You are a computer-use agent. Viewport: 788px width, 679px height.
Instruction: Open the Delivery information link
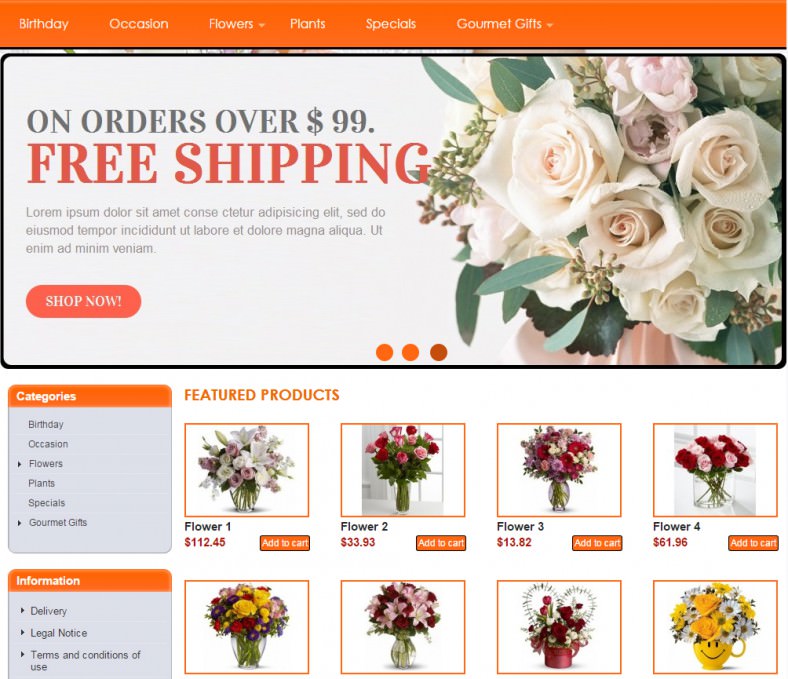point(49,611)
